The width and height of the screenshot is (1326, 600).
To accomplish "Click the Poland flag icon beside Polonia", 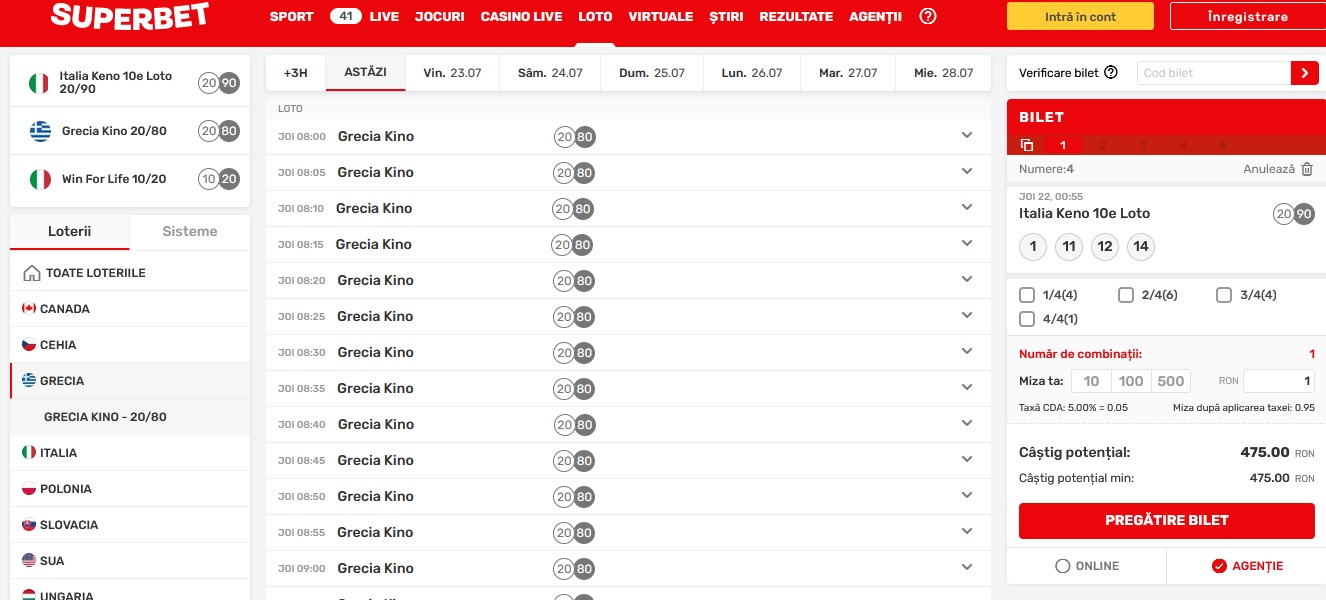I will [29, 489].
